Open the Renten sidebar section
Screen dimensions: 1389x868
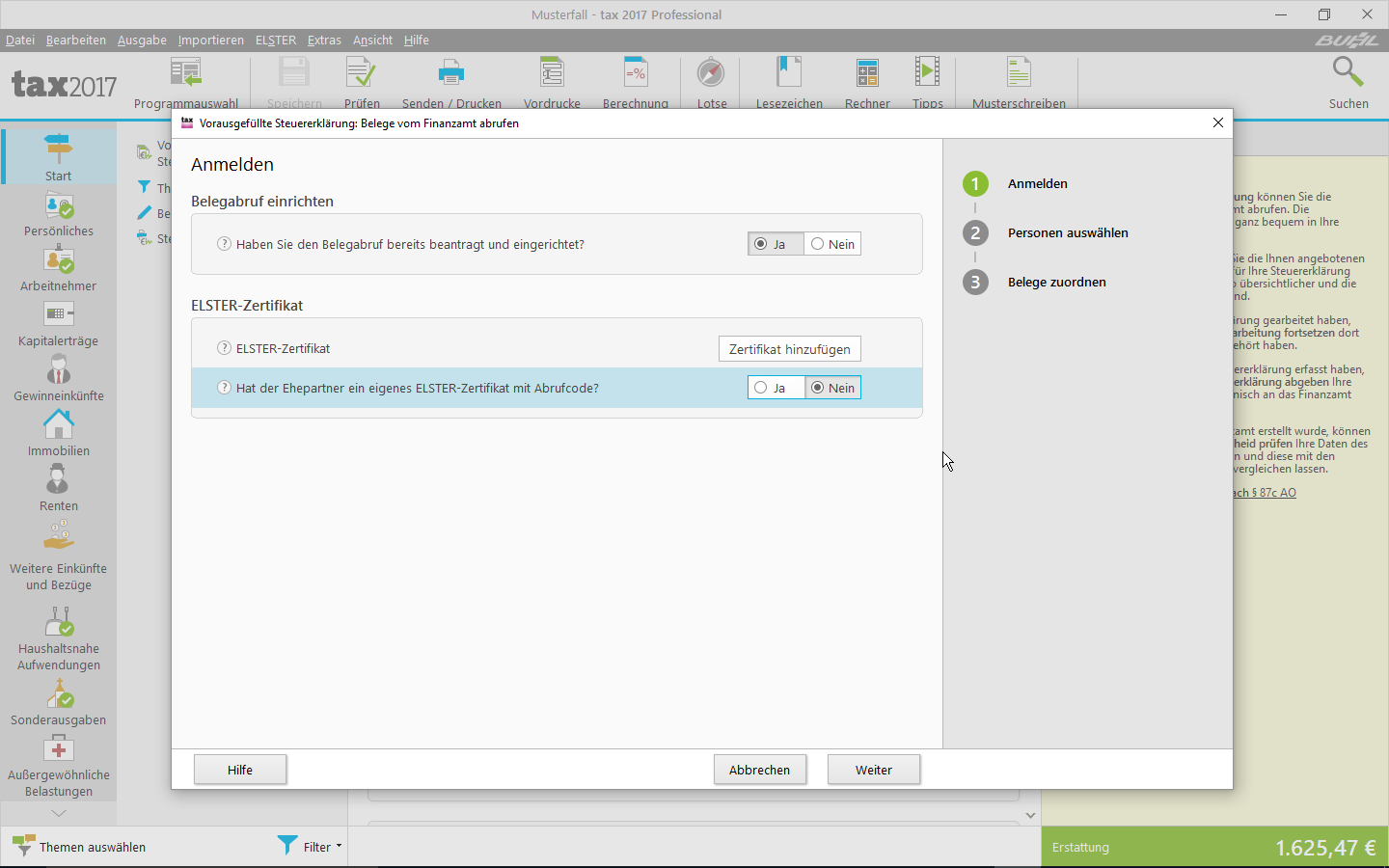coord(59,488)
